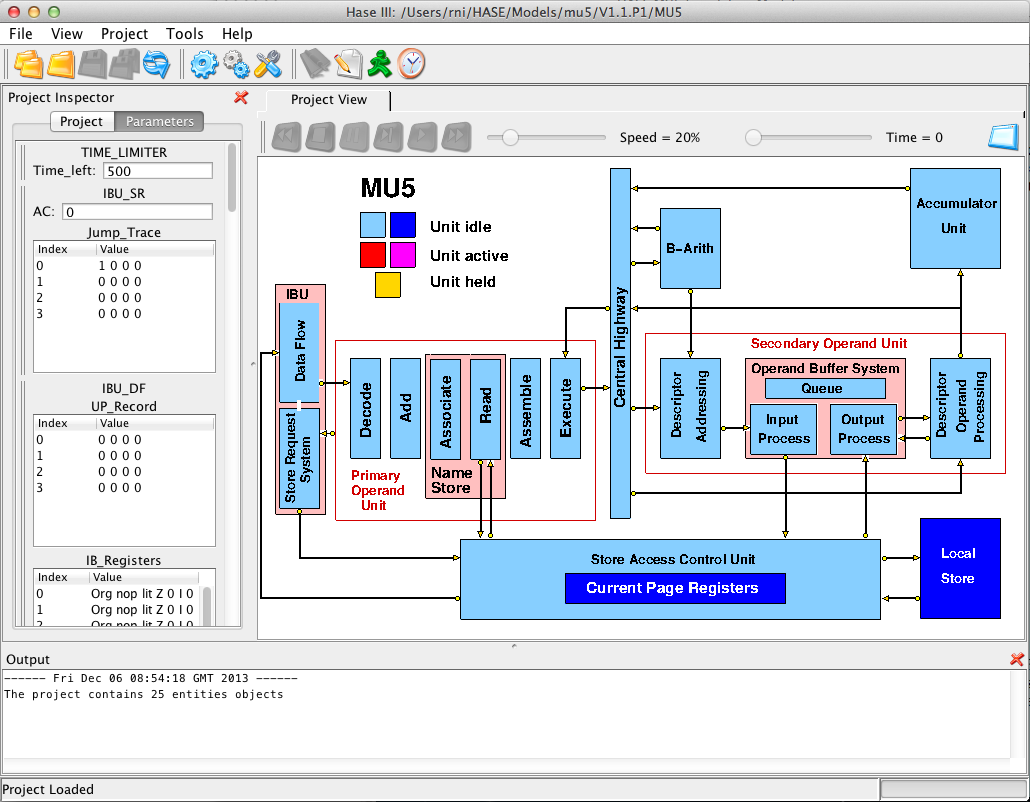Switch to the Parameters tab in inspector
Image resolution: width=1030 pixels, height=802 pixels.
(x=160, y=122)
